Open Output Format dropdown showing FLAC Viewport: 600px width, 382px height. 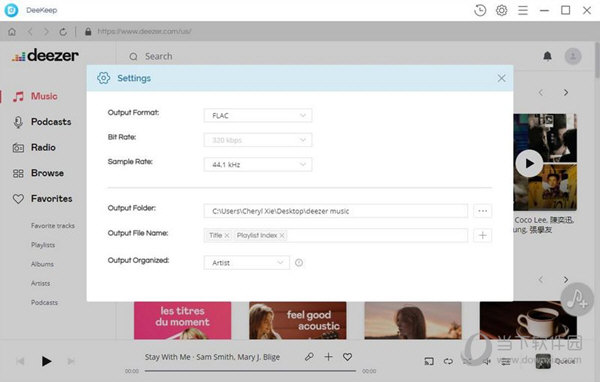point(258,116)
